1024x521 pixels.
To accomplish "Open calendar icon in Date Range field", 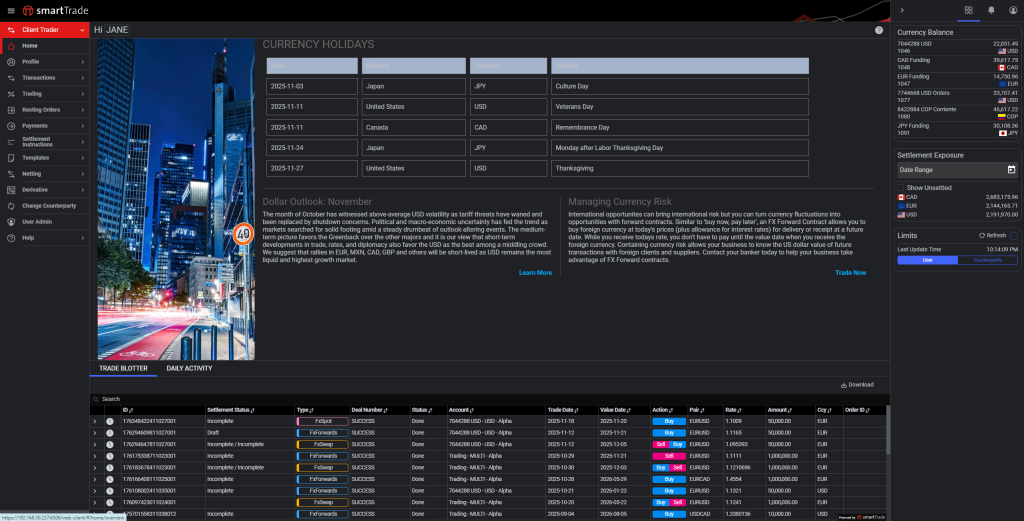I will 1011,170.
